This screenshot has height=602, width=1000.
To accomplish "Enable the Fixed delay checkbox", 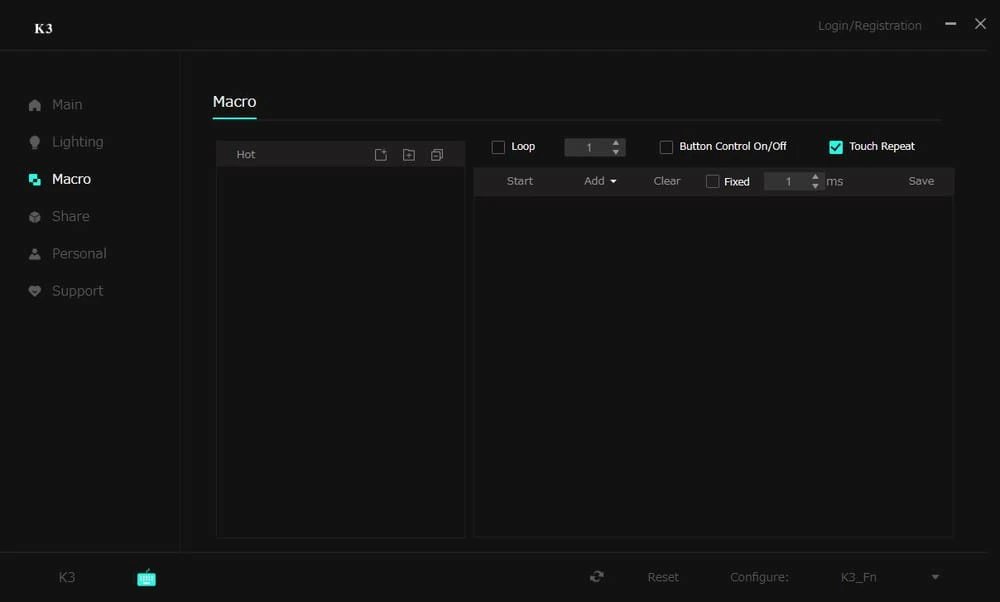I will [x=712, y=182].
